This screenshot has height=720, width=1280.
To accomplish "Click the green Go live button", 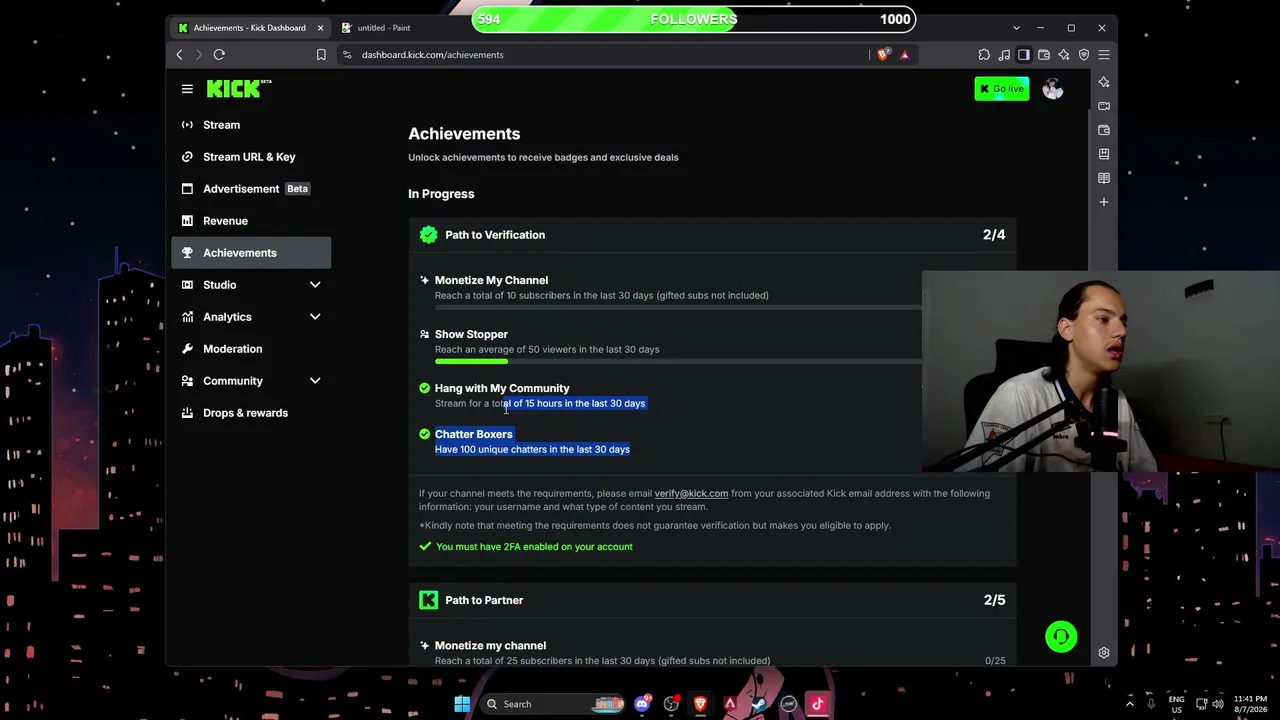I will click(x=1002, y=89).
